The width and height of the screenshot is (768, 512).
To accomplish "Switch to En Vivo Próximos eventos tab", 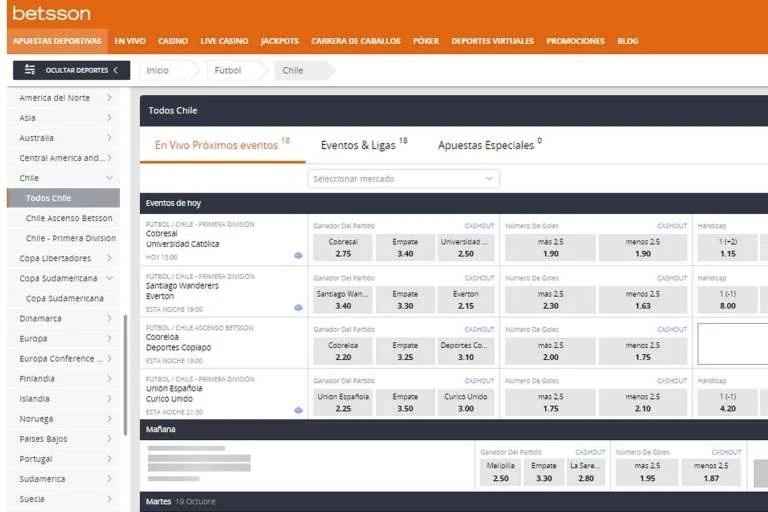I will pos(222,145).
